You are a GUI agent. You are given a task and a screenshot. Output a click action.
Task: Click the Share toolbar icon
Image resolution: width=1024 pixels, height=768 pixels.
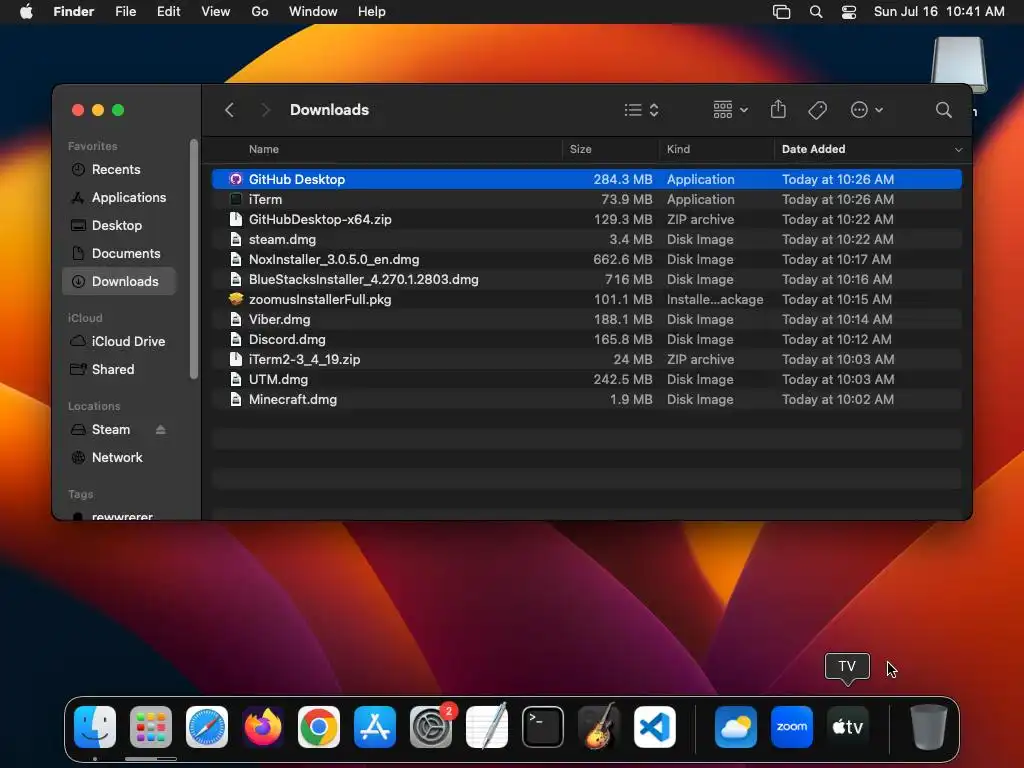[778, 109]
